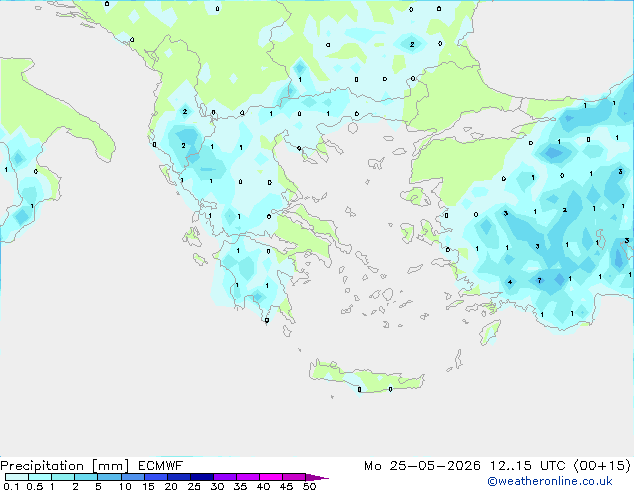
Task: Pick the 10–15 mm legend color swatch
Action: [x=133, y=477]
